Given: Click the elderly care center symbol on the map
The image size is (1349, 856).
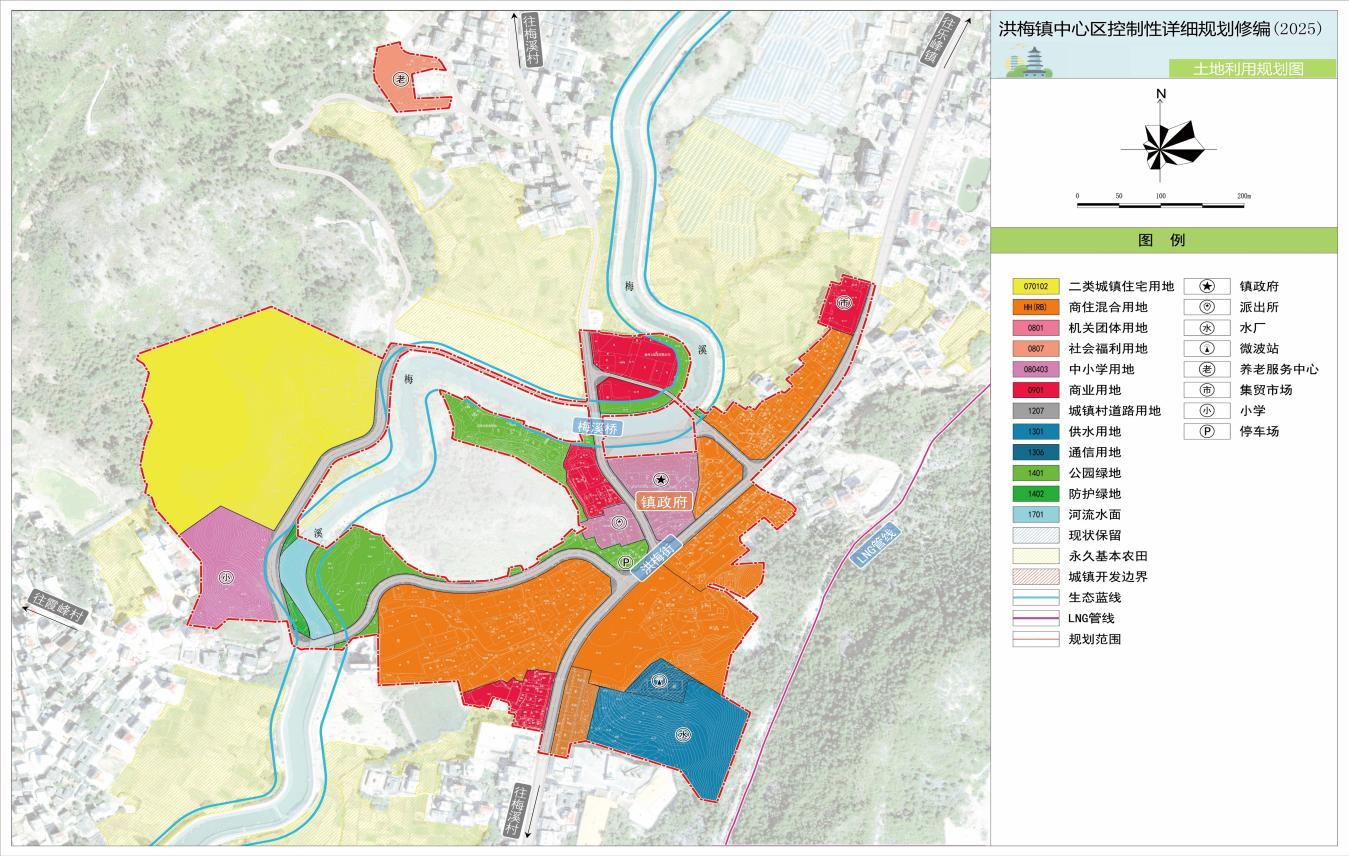Looking at the screenshot, I should click(x=400, y=79).
